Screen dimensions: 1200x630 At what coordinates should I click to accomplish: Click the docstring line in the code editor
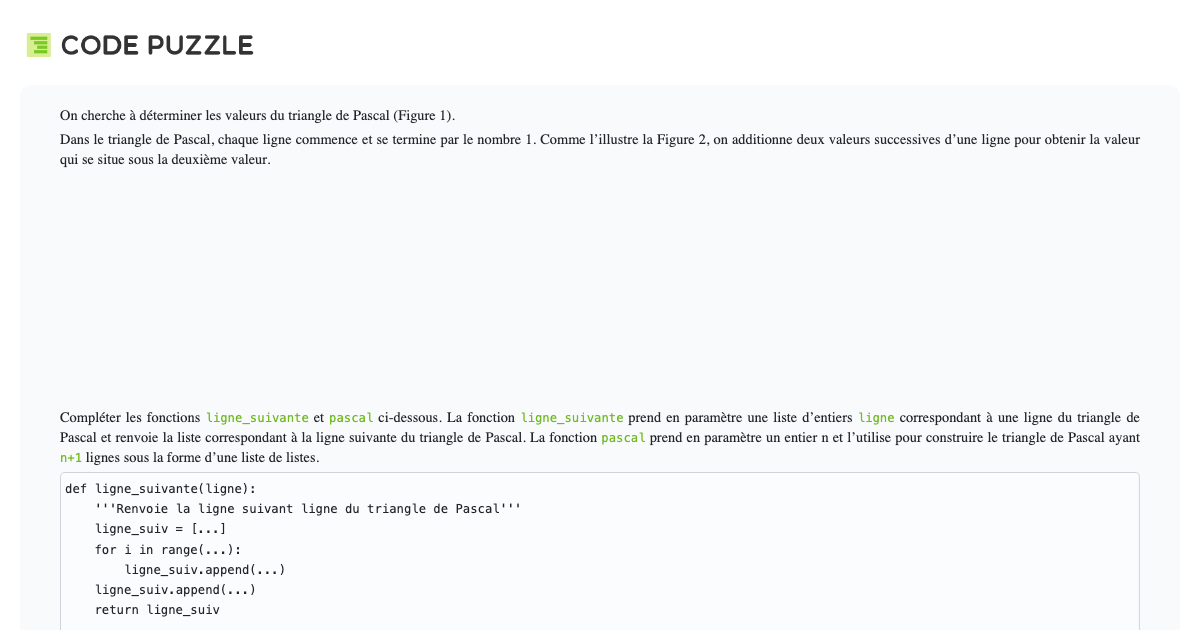click(x=308, y=508)
